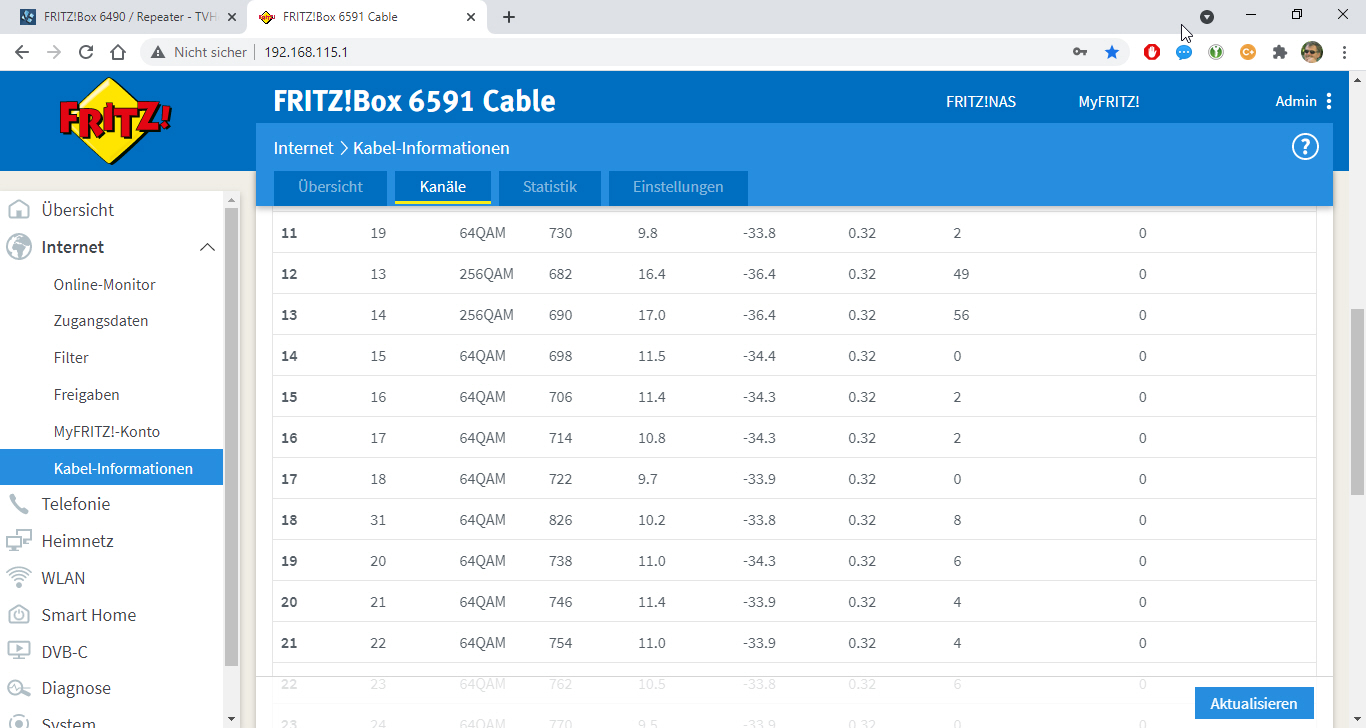
Task: Click the not secure warning icon
Action: click(x=159, y=52)
